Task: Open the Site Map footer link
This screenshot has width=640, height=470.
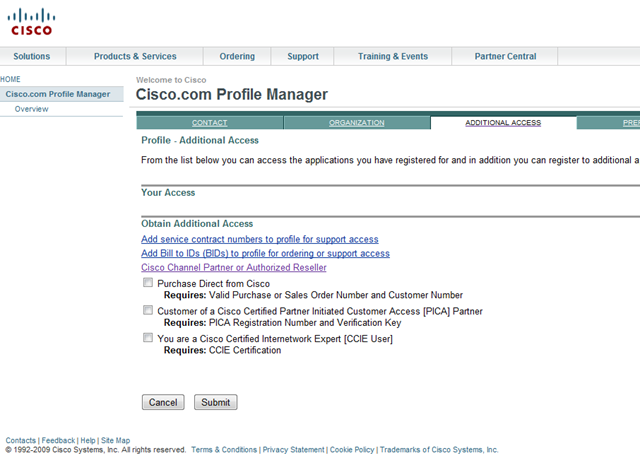Action: coord(116,440)
